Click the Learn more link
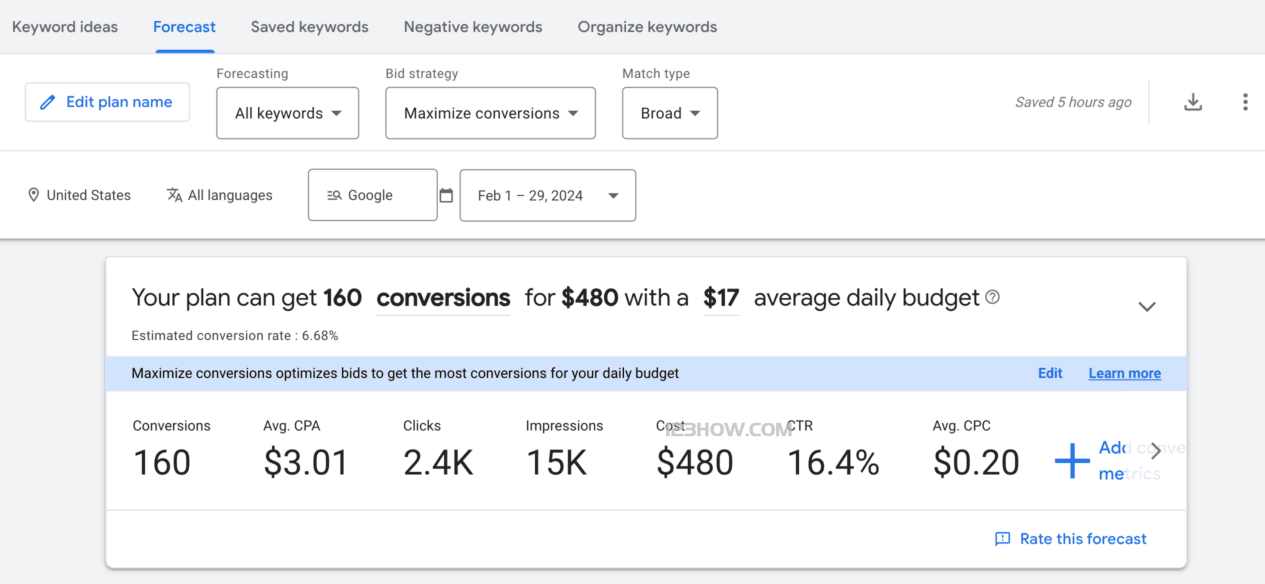The image size is (1265, 584). coord(1124,373)
